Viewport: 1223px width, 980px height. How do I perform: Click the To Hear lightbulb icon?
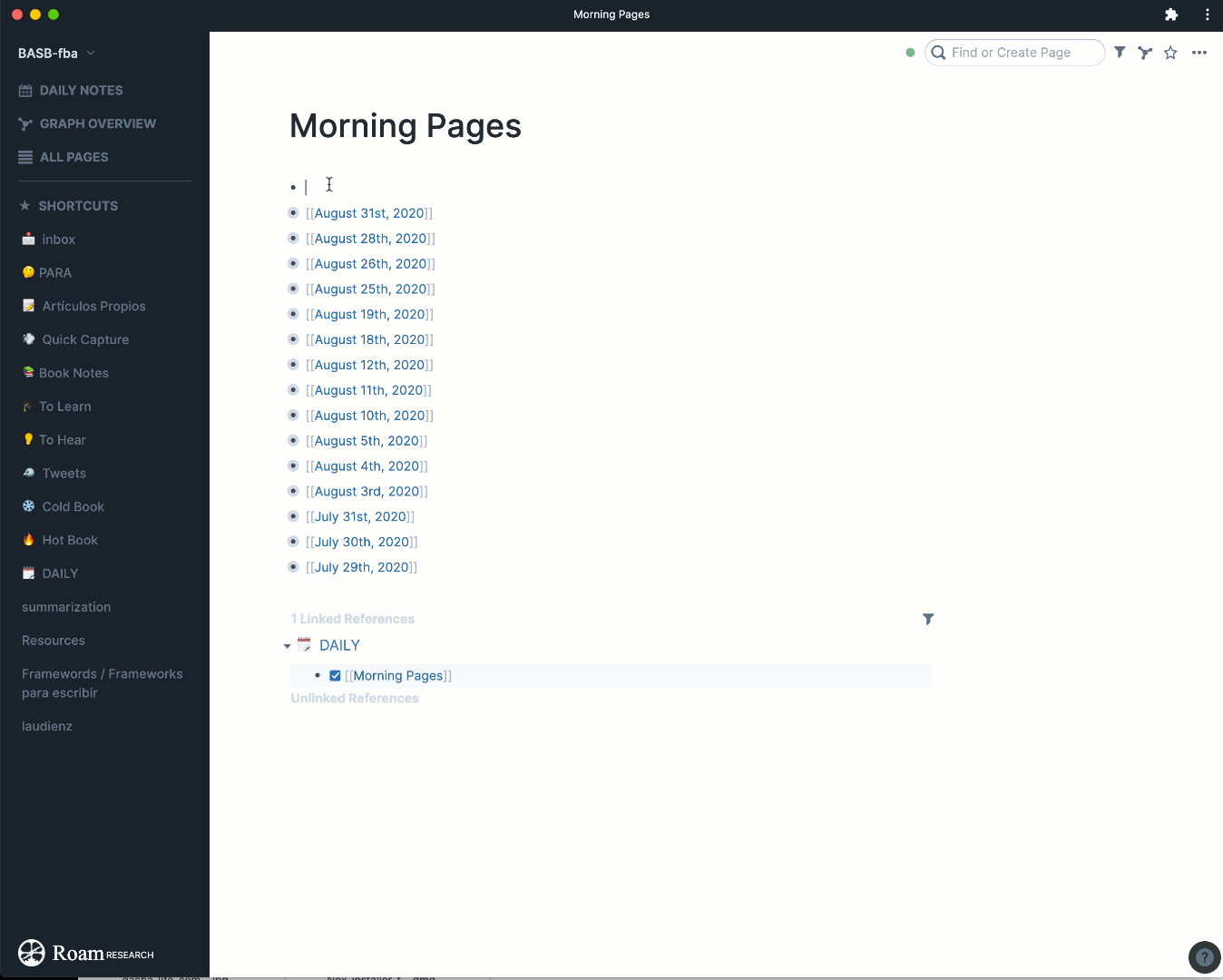pyautogui.click(x=28, y=439)
